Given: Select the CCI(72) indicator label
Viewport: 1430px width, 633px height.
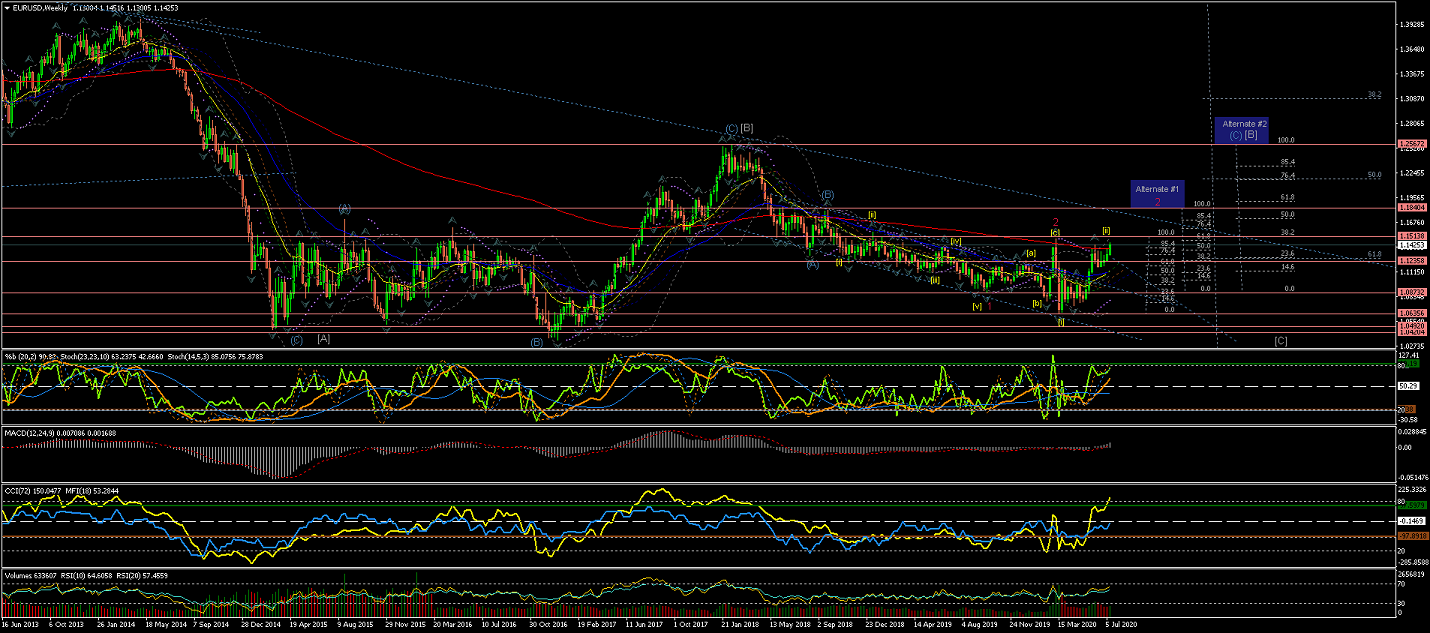Looking at the screenshot, I should 17,490.
